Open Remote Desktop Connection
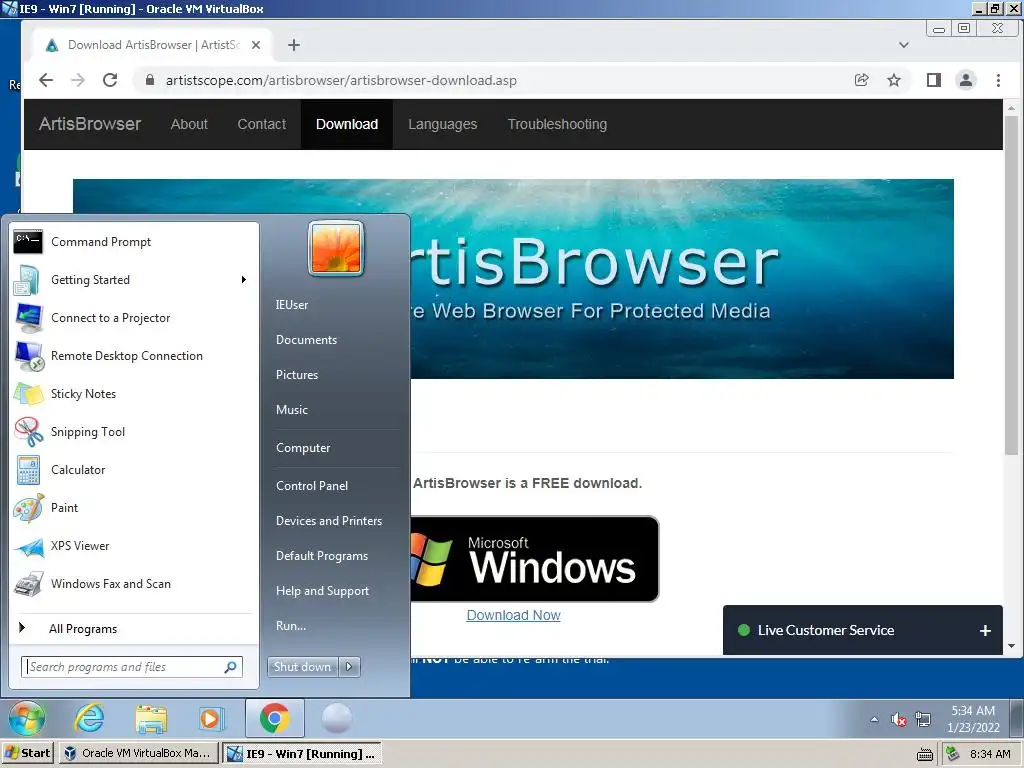This screenshot has width=1024, height=768. tap(134, 356)
